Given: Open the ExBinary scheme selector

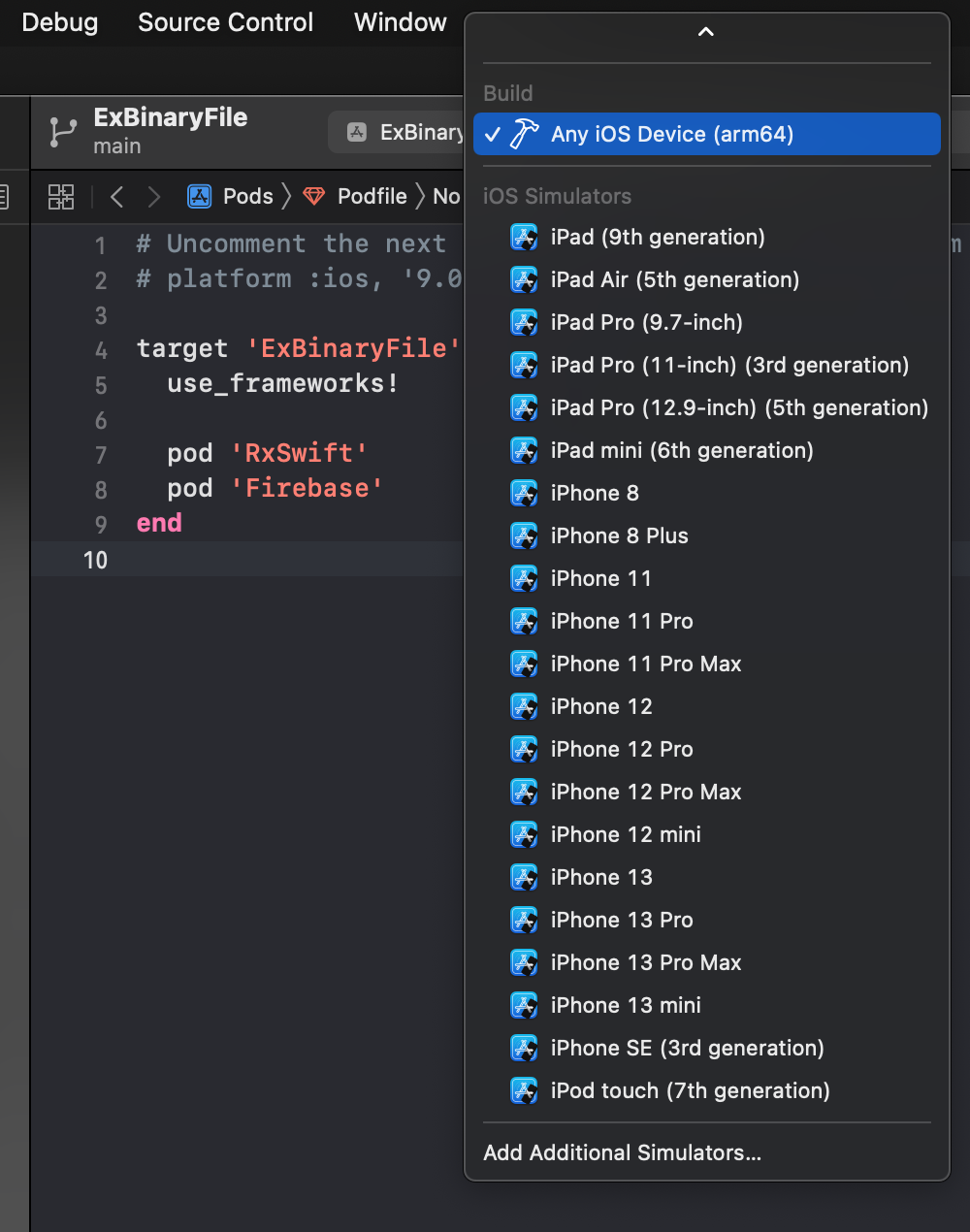Looking at the screenshot, I should (398, 132).
